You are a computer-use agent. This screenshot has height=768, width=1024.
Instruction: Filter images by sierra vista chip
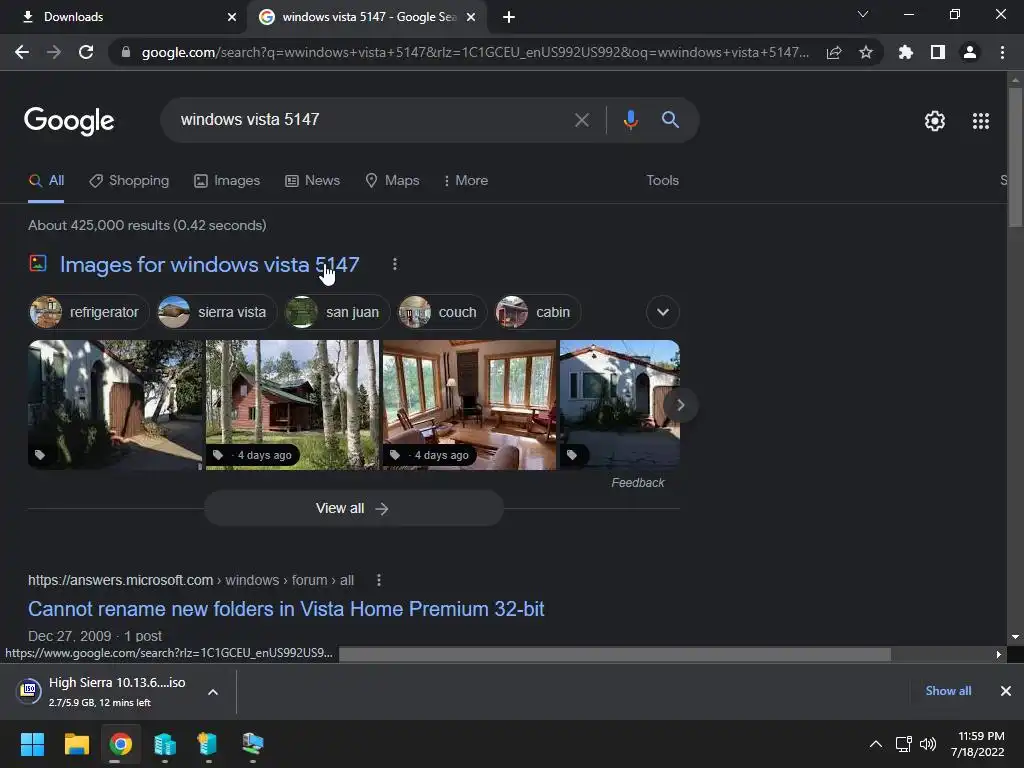(x=217, y=312)
